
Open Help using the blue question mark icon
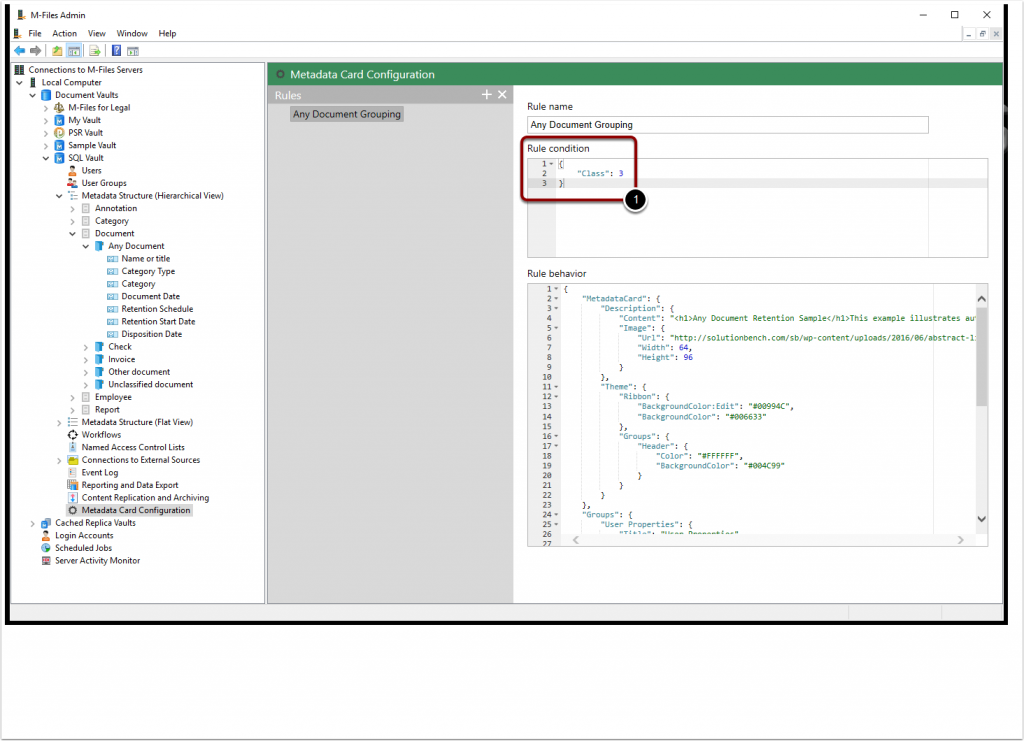[x=115, y=49]
